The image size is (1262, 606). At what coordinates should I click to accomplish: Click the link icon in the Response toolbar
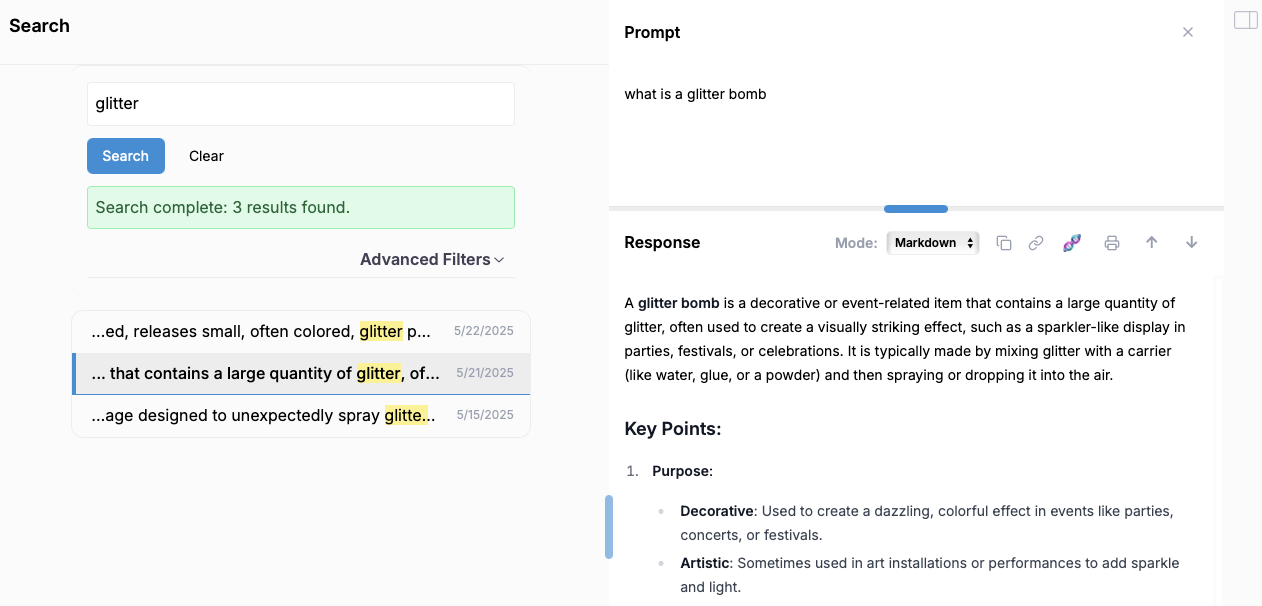pyautogui.click(x=1036, y=243)
